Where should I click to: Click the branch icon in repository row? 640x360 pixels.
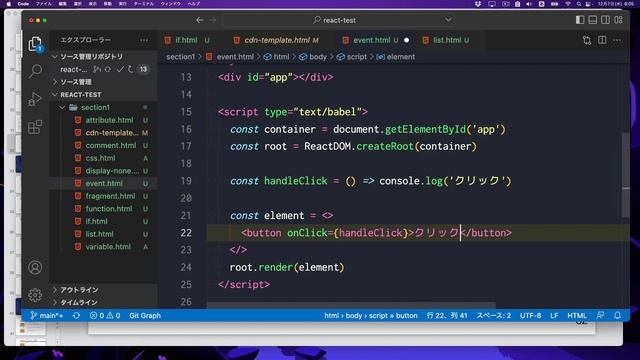click(x=97, y=69)
